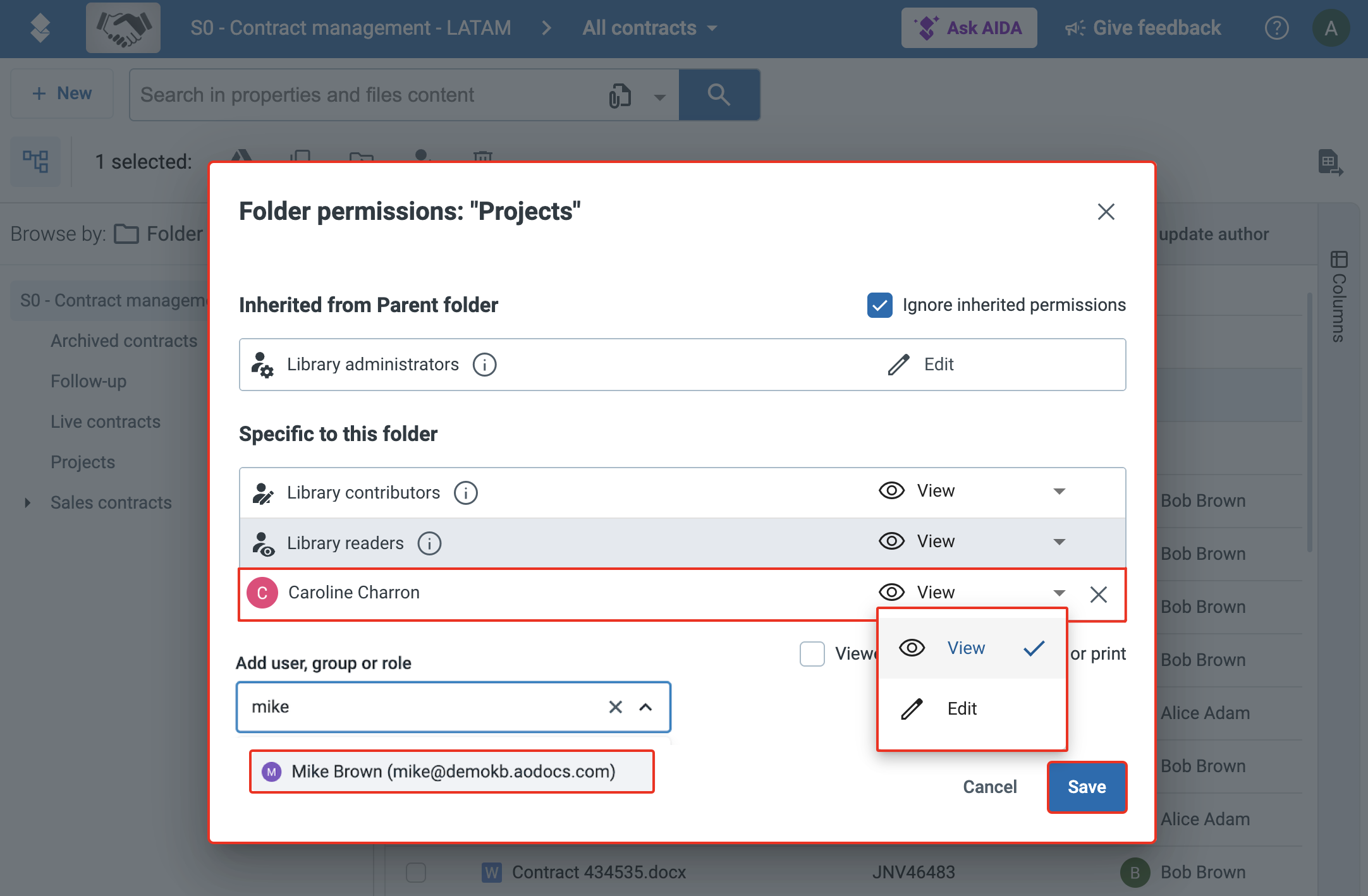The height and width of the screenshot is (896, 1368).
Task: Save the folder permissions
Action: click(1086, 787)
